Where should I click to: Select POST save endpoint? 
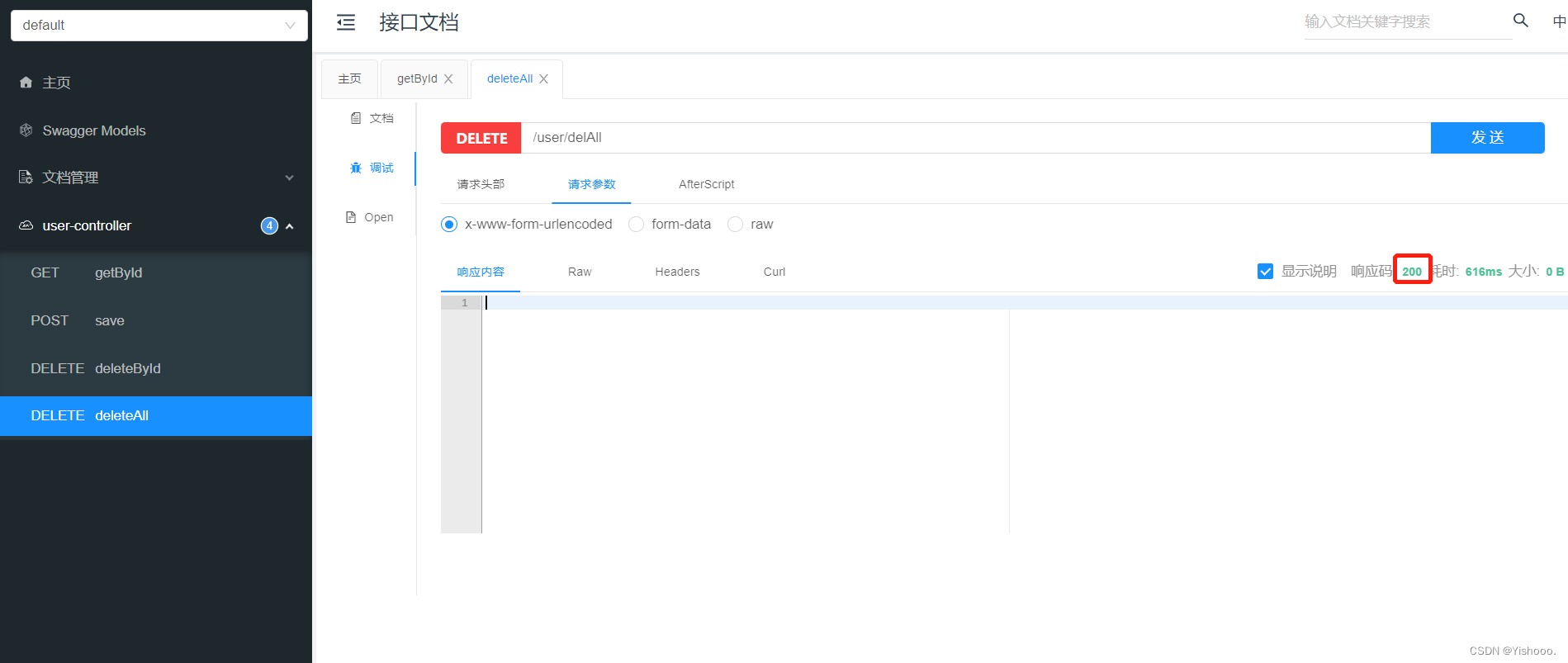(x=156, y=320)
